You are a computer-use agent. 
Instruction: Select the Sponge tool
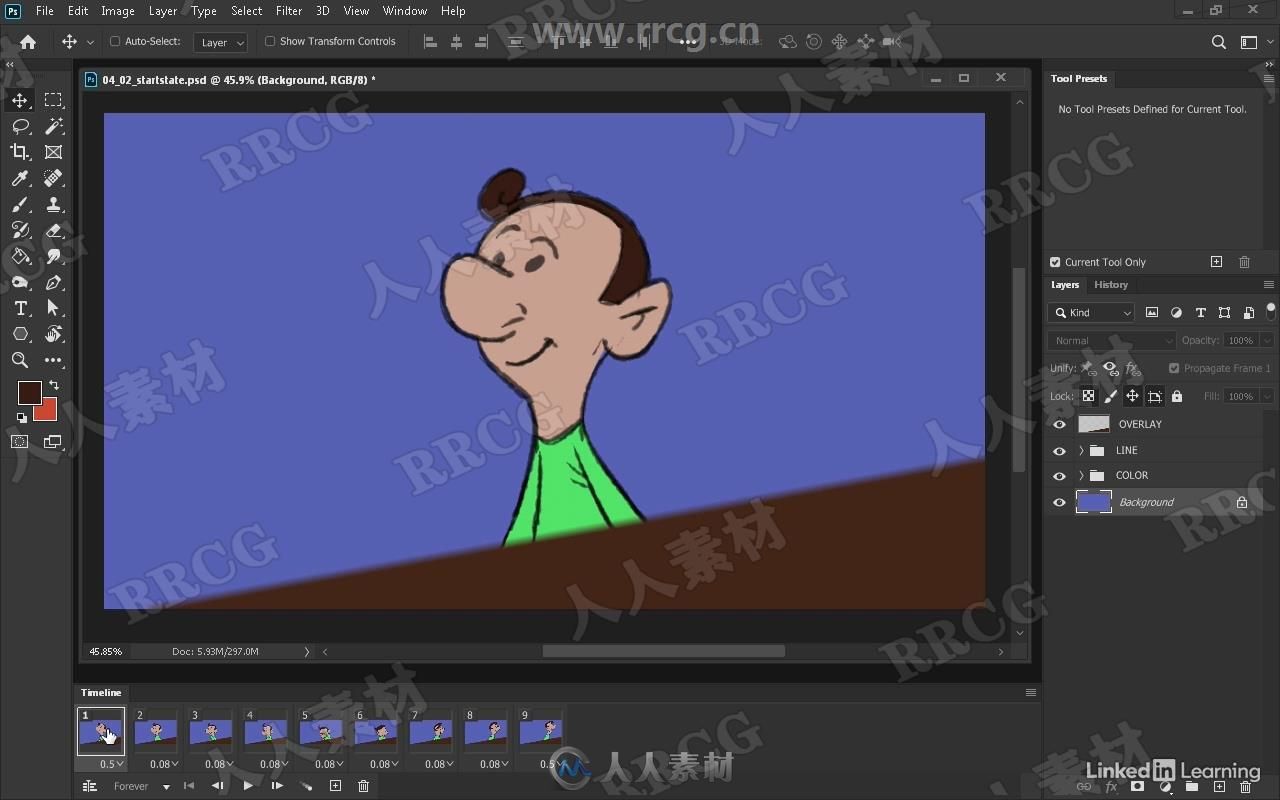[20, 282]
